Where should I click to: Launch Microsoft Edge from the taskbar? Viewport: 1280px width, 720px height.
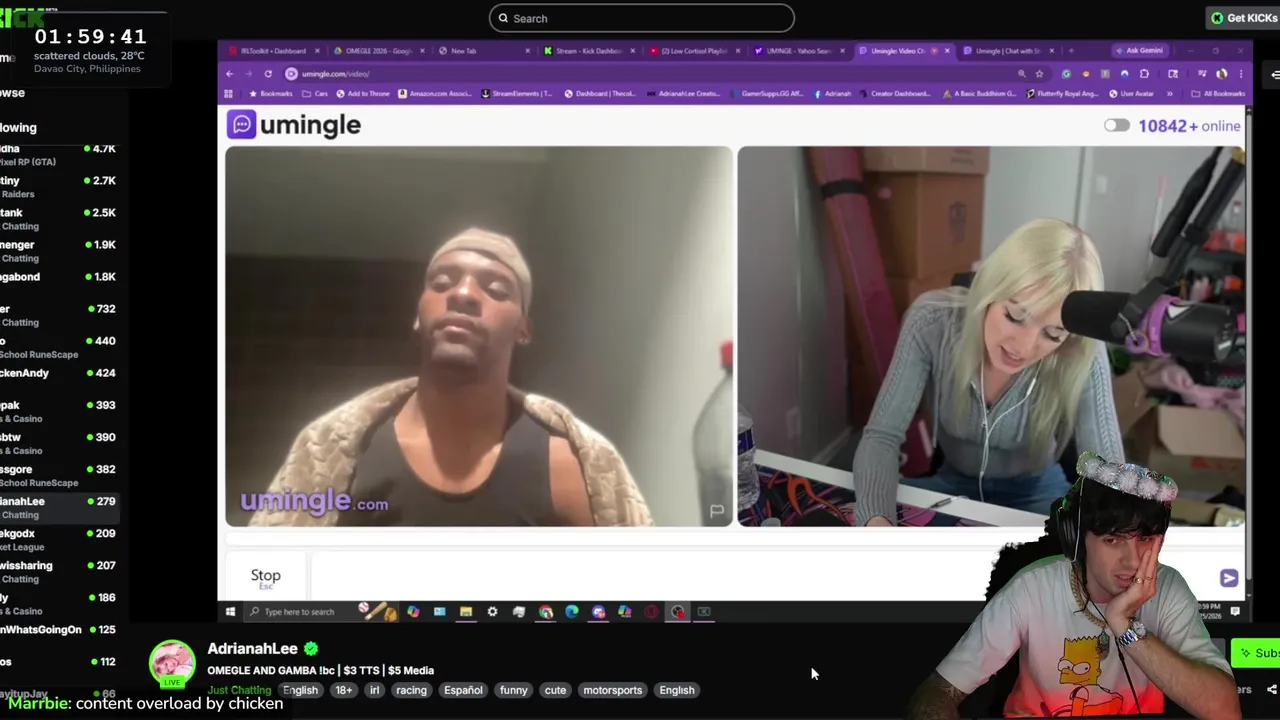(x=572, y=612)
